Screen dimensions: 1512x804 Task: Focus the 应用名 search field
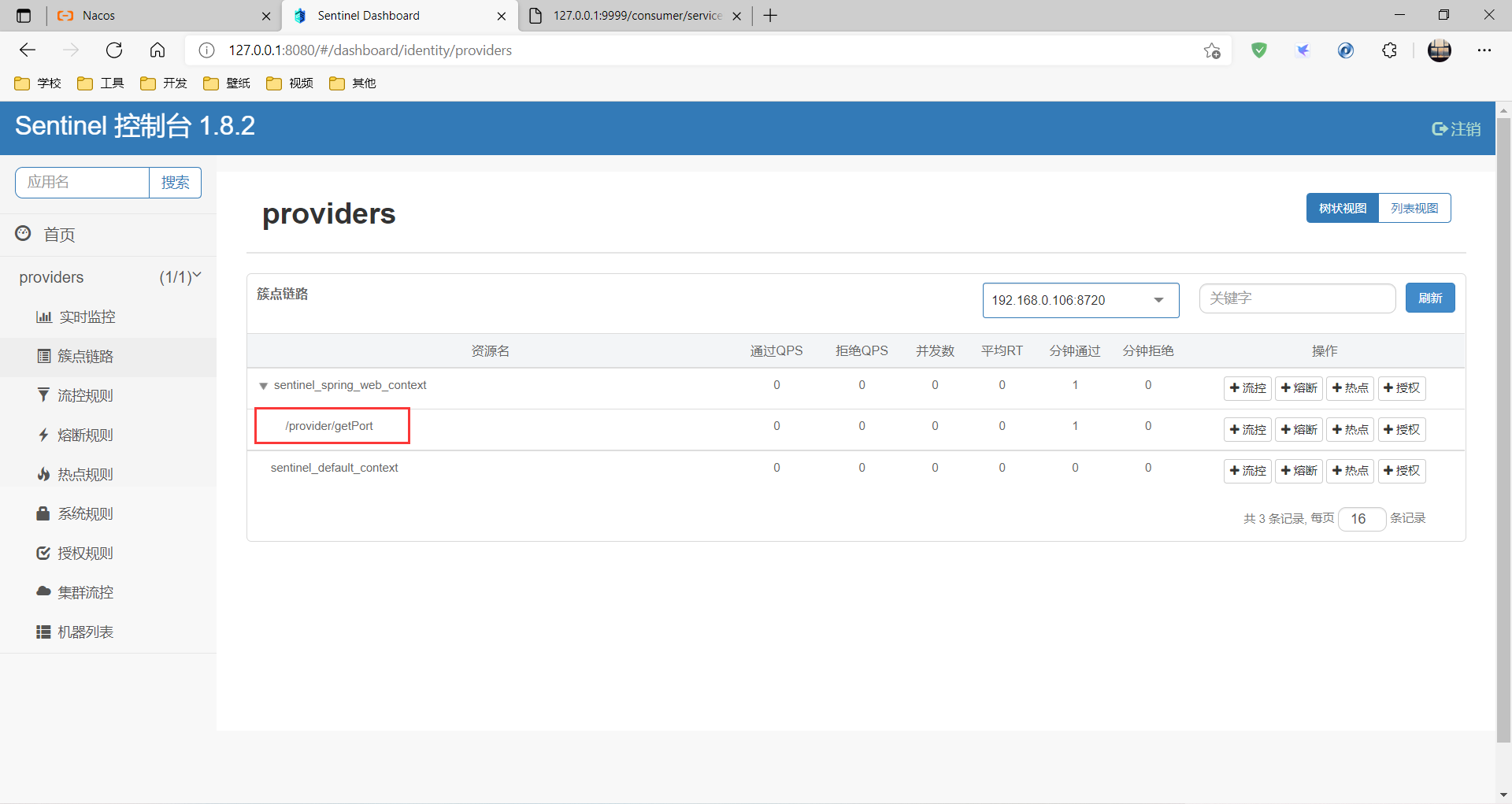coord(82,183)
